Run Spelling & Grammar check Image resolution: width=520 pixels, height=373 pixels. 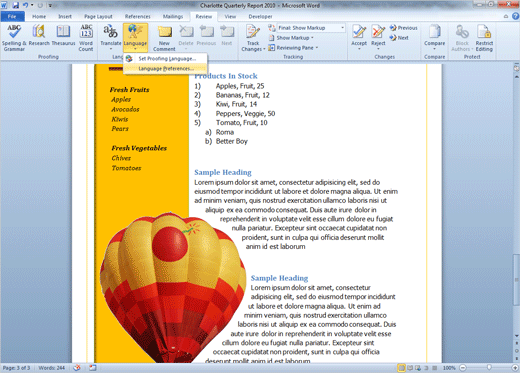point(14,38)
